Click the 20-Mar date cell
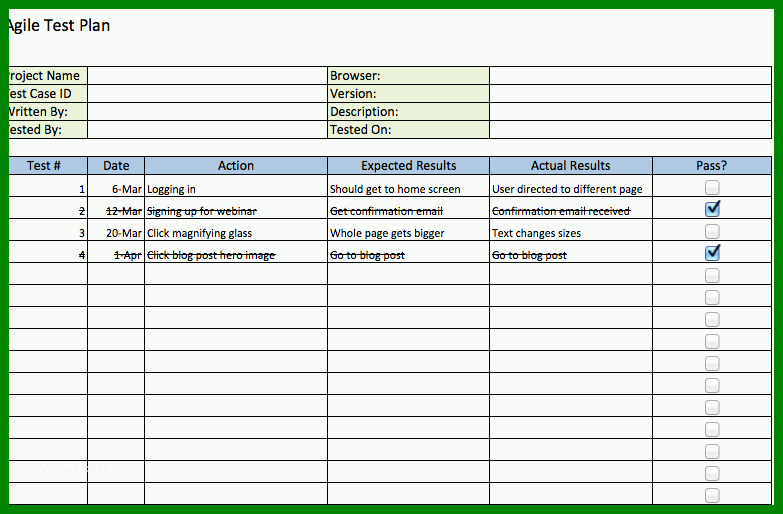The height and width of the screenshot is (514, 783). pos(116,230)
